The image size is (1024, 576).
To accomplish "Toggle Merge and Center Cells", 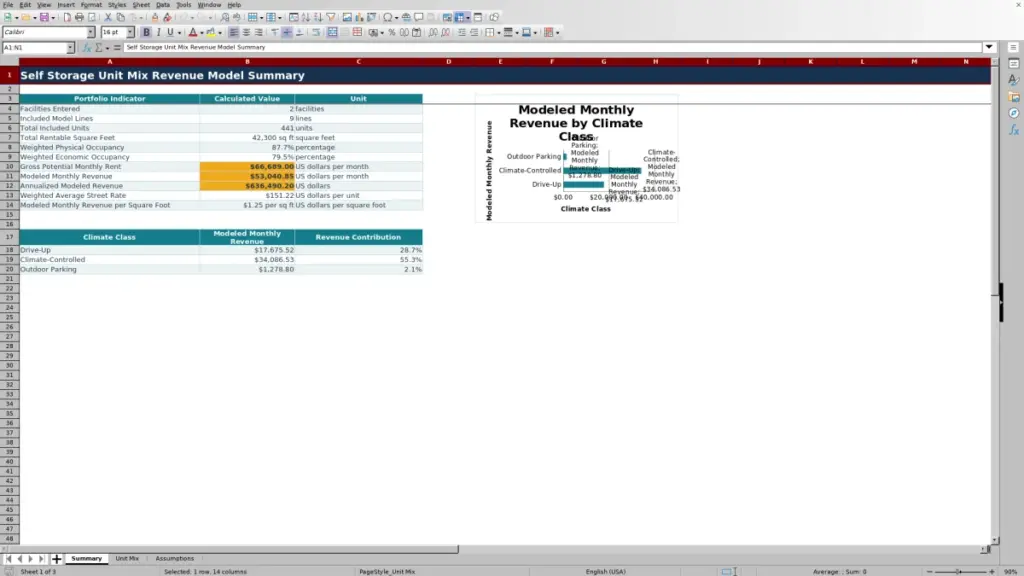I will coord(332,32).
